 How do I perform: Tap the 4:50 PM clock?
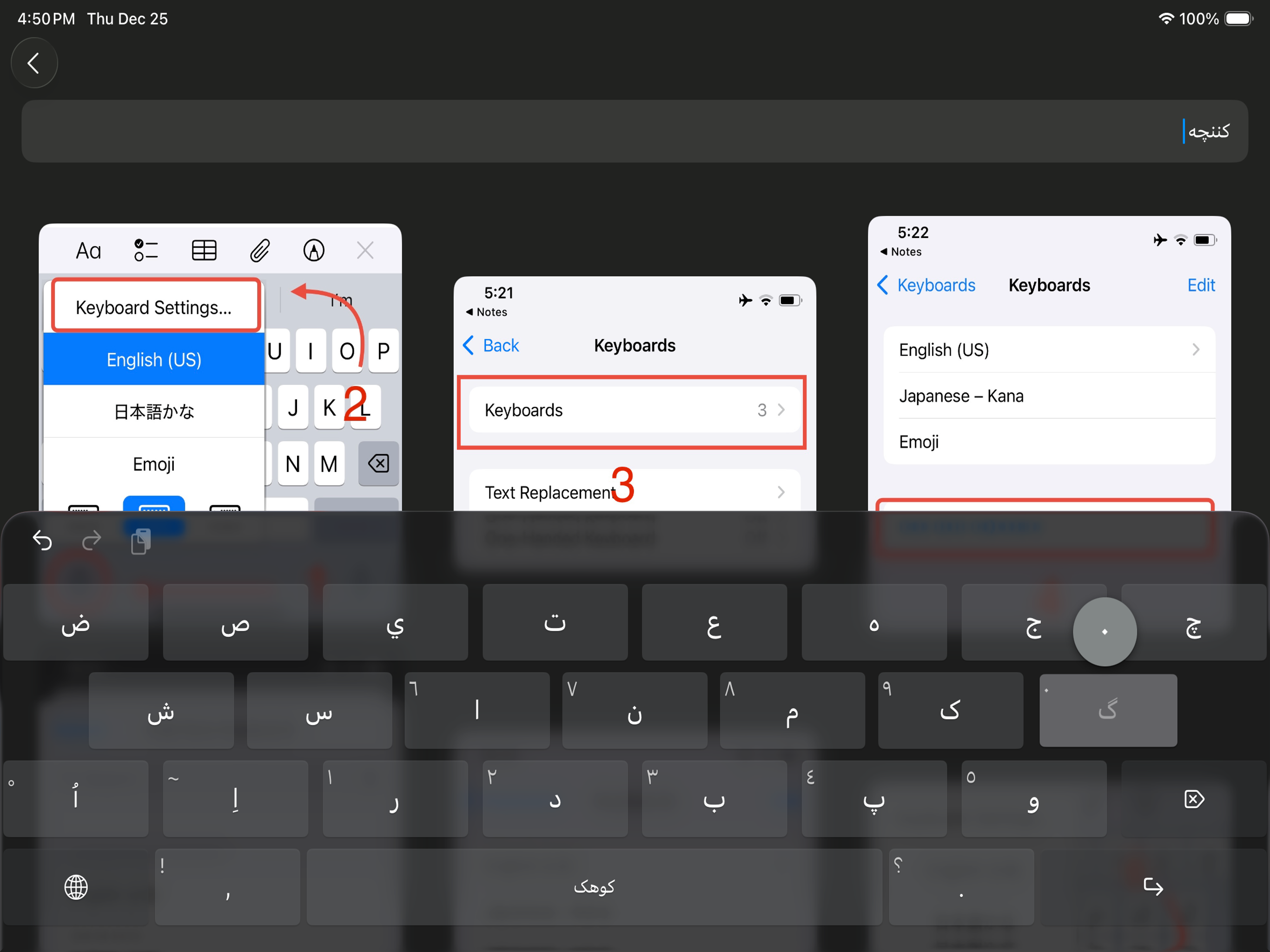[x=46, y=19]
